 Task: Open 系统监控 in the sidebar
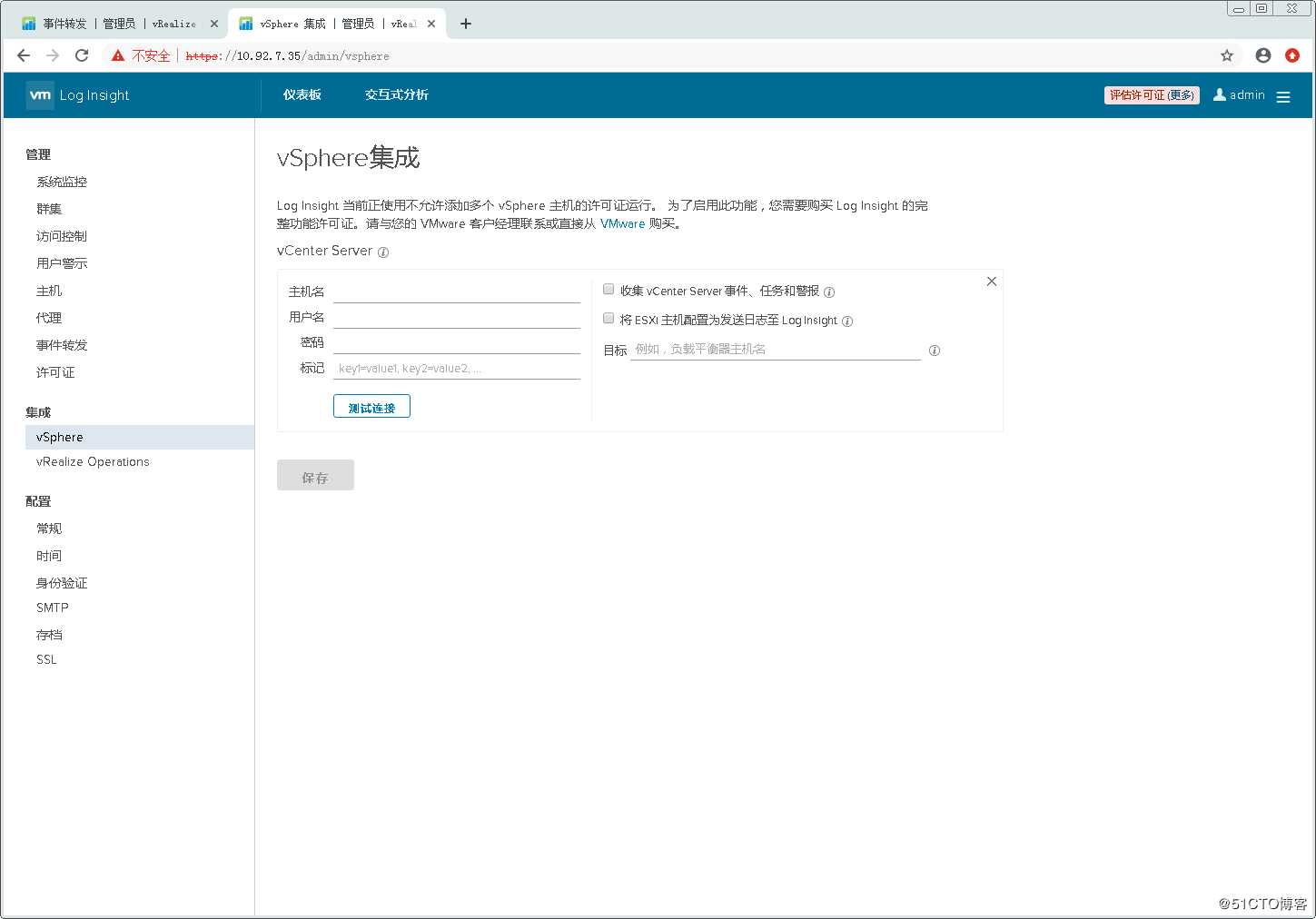(x=62, y=182)
